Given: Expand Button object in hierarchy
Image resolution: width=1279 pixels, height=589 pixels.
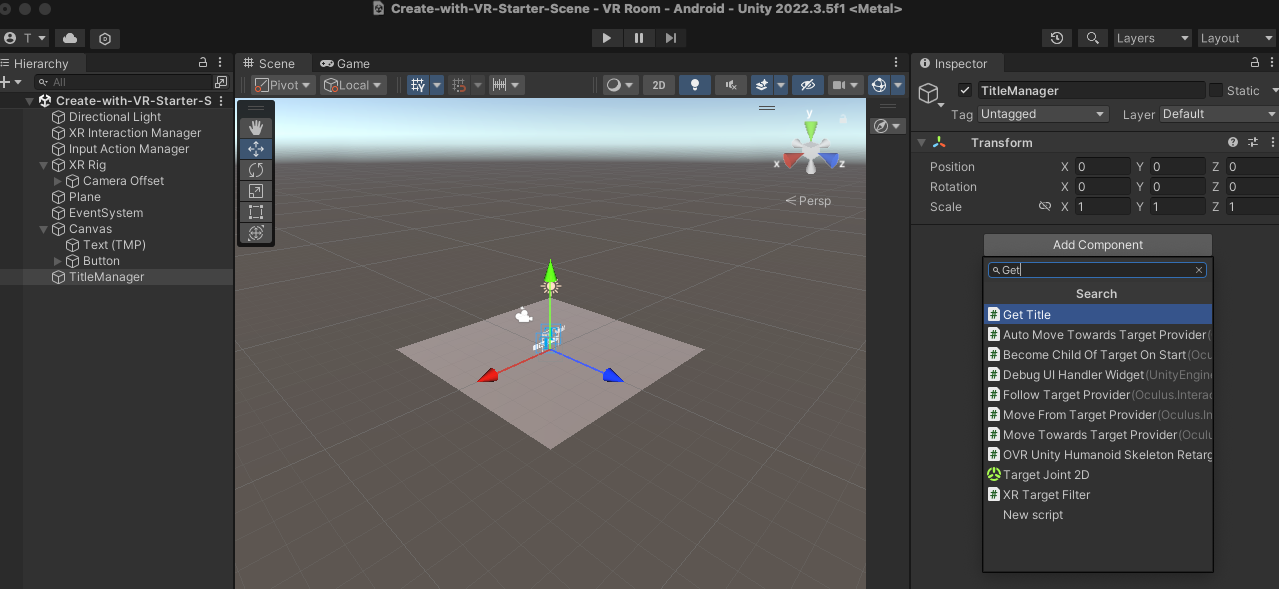Looking at the screenshot, I should pos(57,261).
